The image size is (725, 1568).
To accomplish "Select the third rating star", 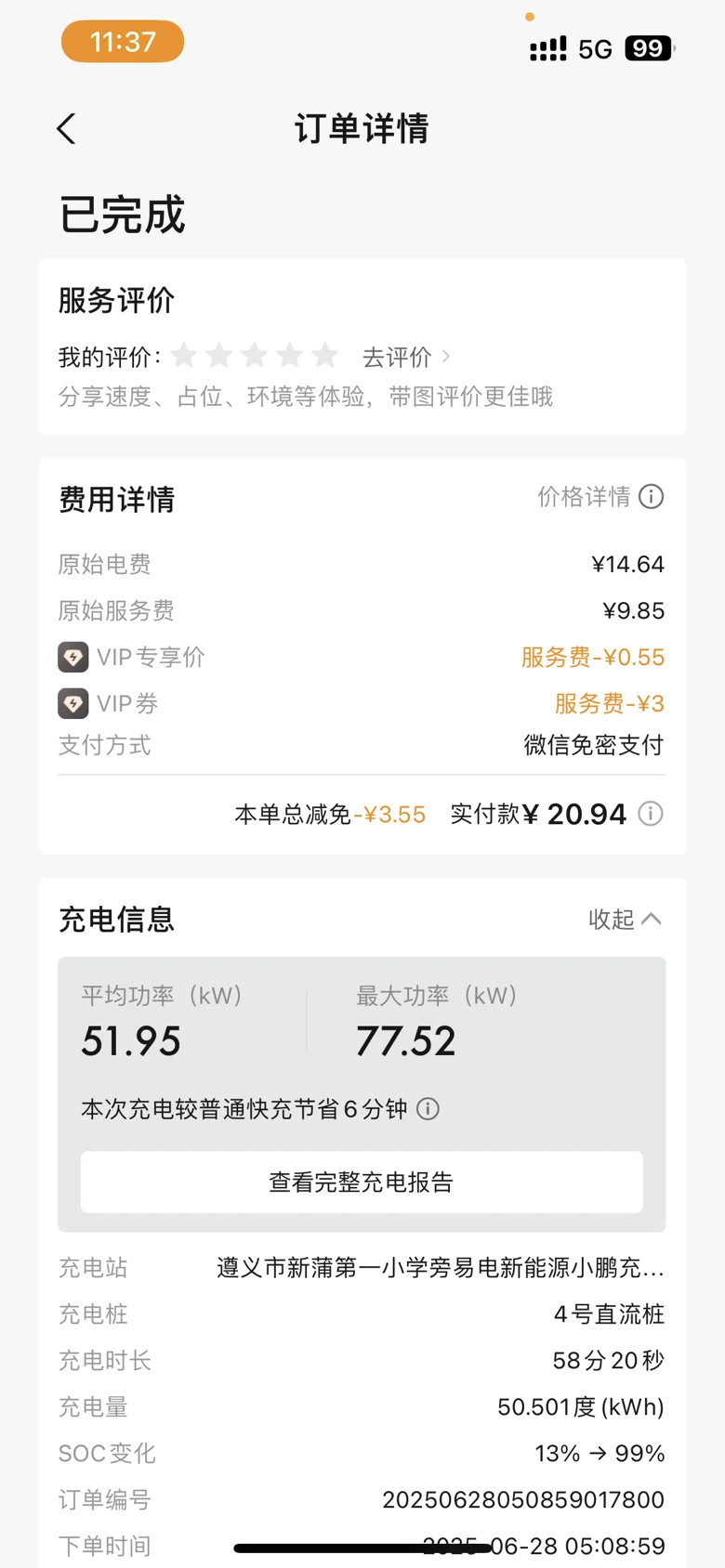I will coord(255,355).
